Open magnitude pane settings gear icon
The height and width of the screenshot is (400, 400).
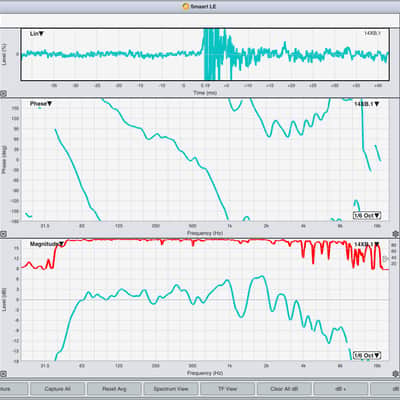pyautogui.click(x=396, y=374)
